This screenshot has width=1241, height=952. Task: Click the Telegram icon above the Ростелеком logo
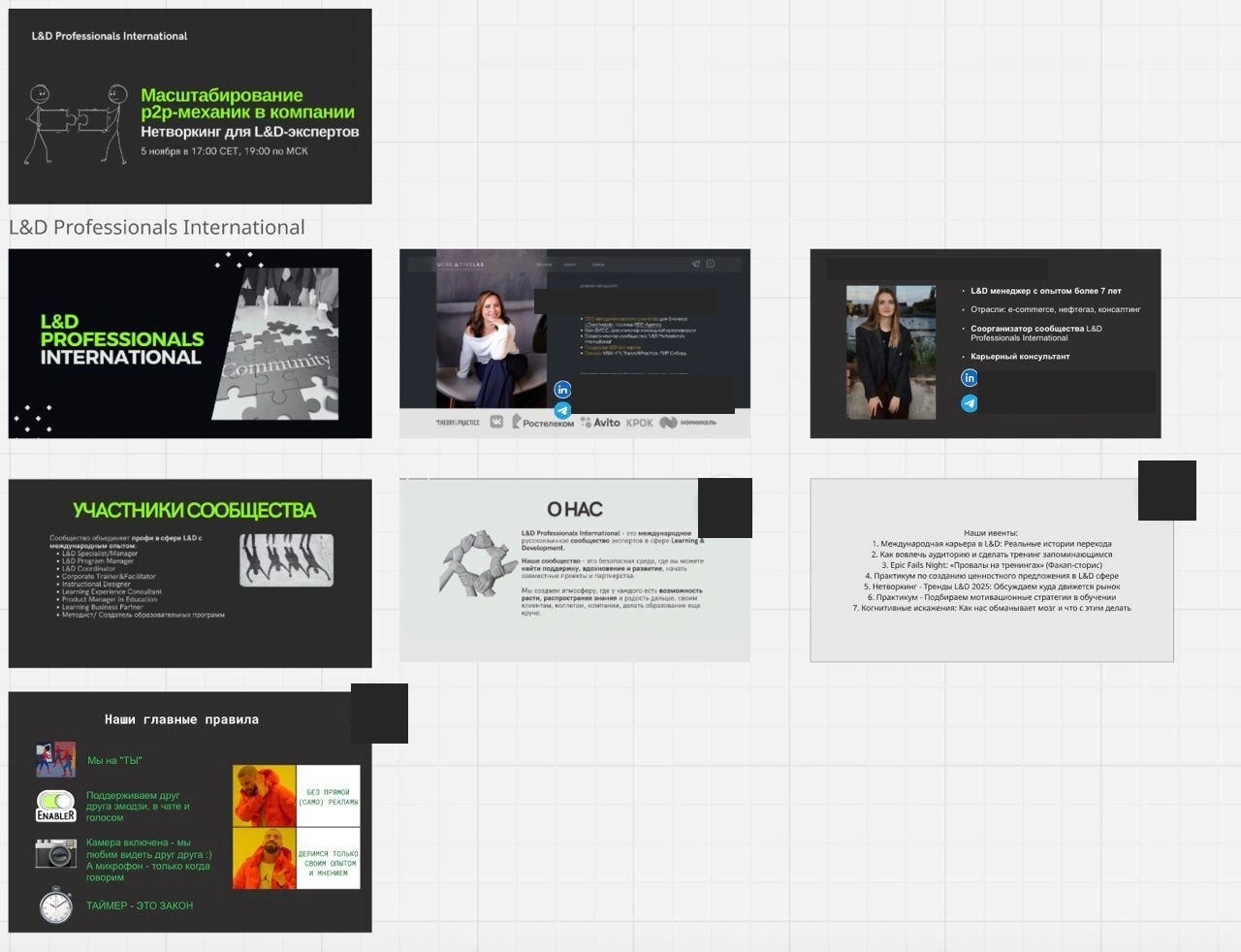click(x=562, y=410)
